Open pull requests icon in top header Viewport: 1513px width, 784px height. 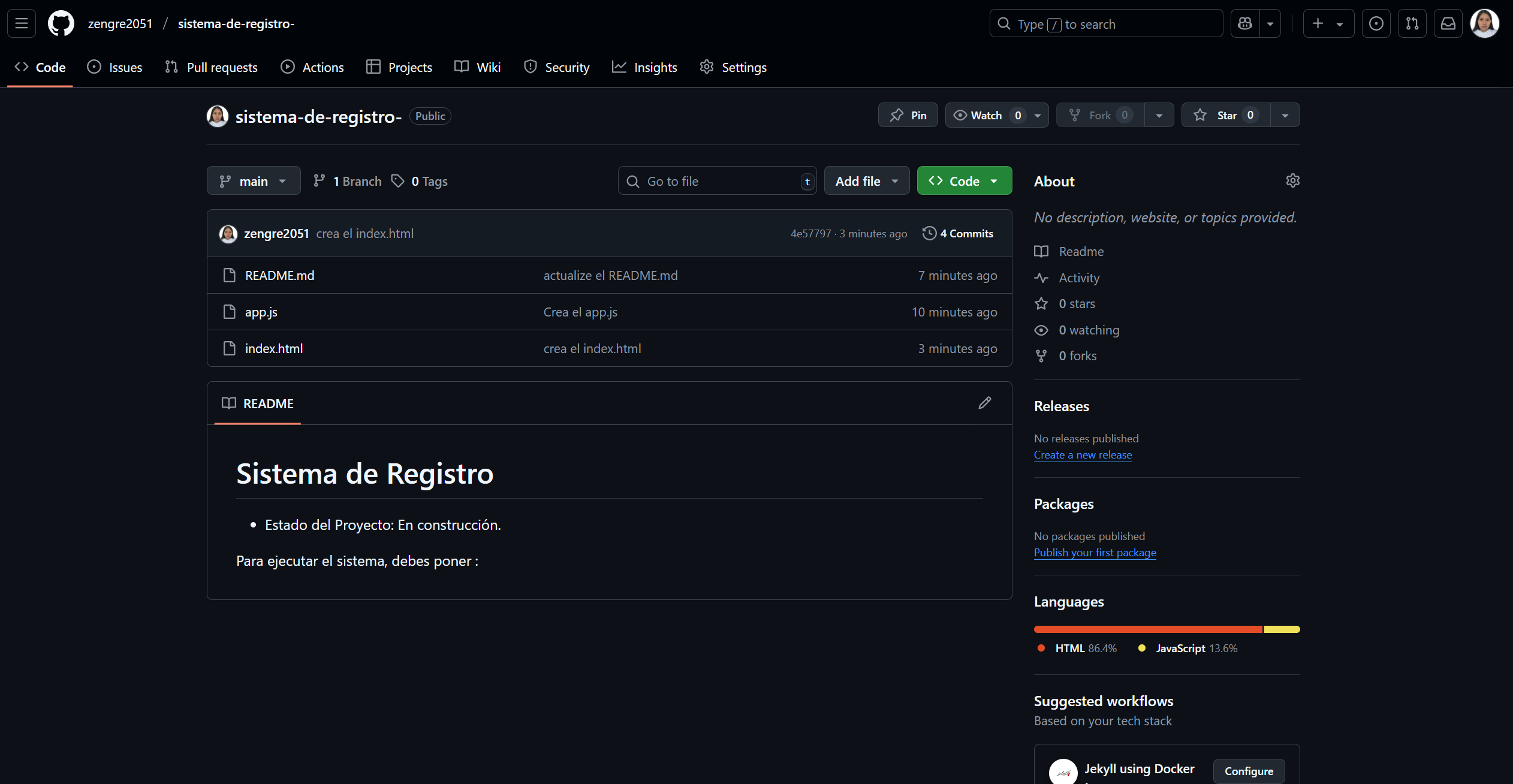(1412, 23)
